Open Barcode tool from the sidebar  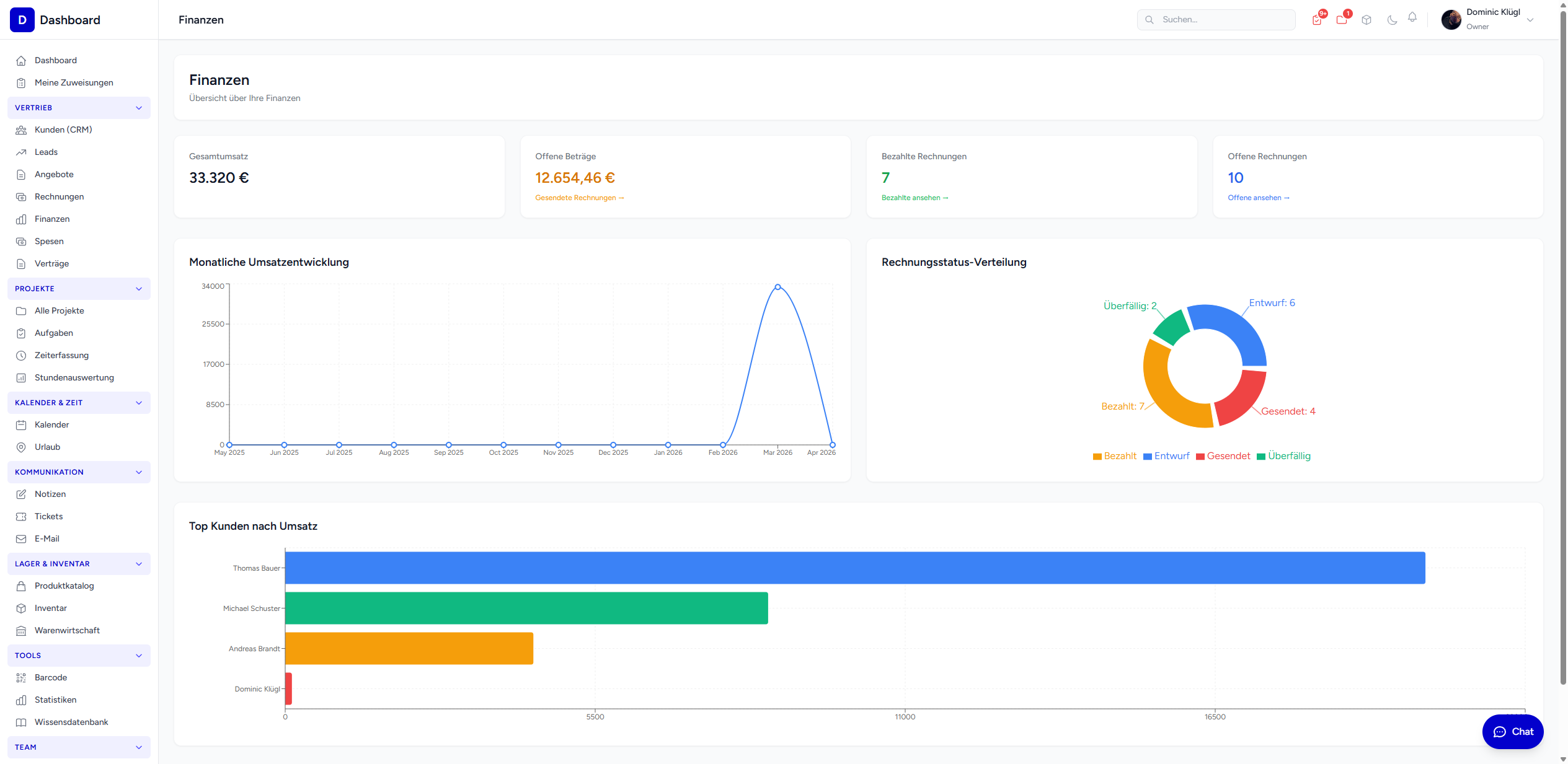pyautogui.click(x=51, y=677)
